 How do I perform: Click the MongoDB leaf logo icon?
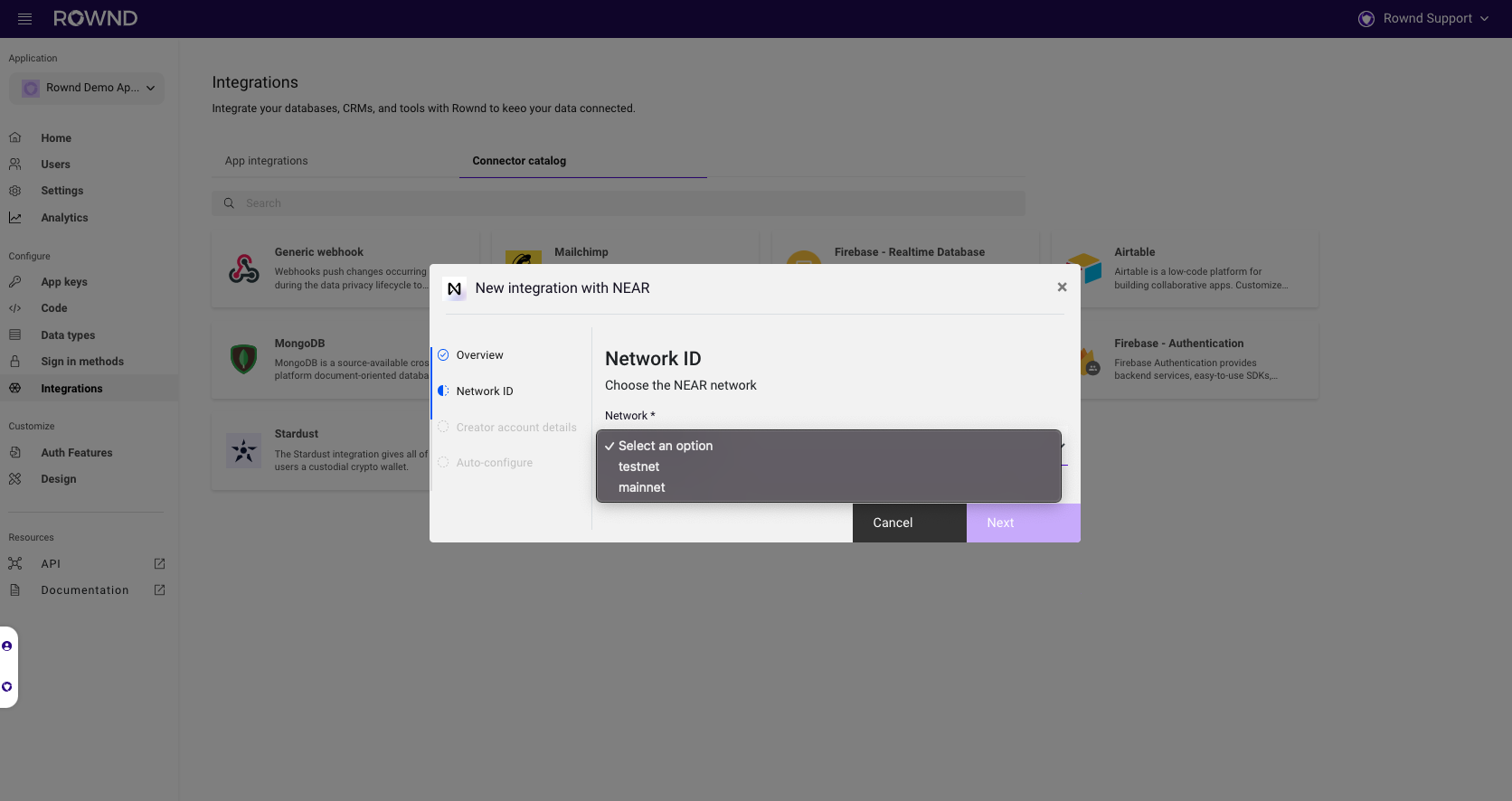click(x=244, y=359)
